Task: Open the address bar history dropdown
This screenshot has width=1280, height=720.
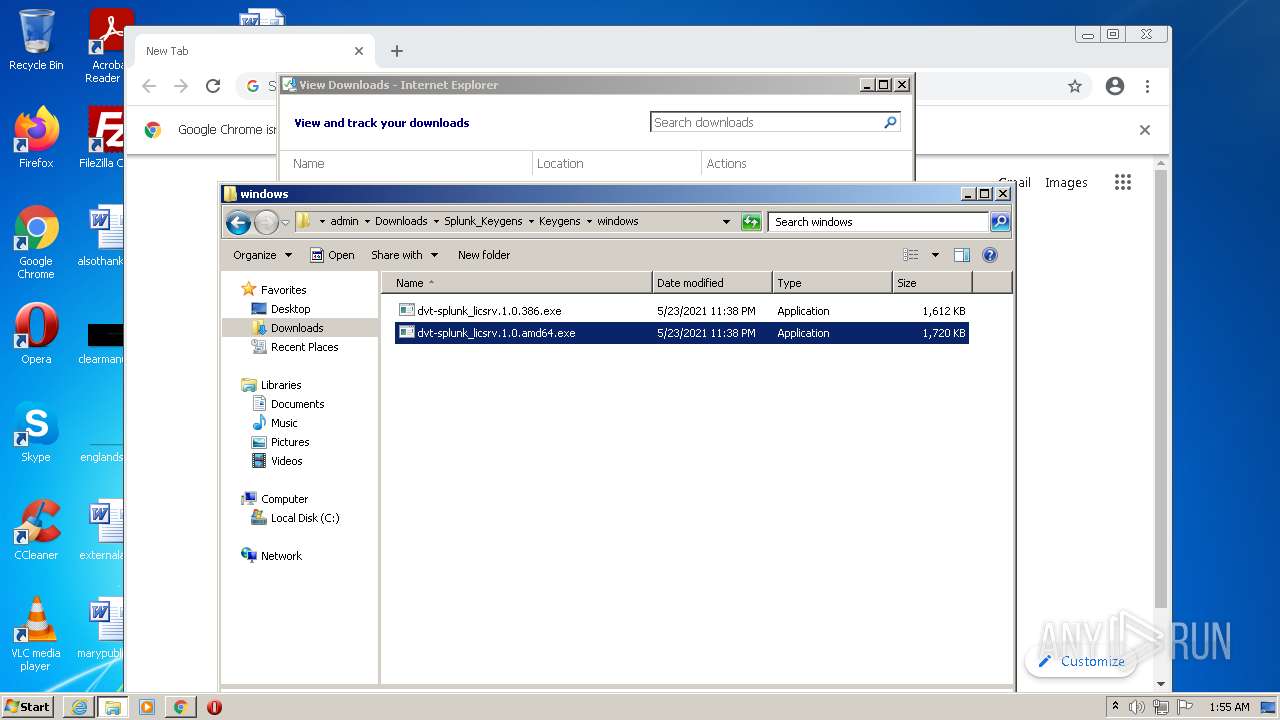Action: click(x=726, y=222)
